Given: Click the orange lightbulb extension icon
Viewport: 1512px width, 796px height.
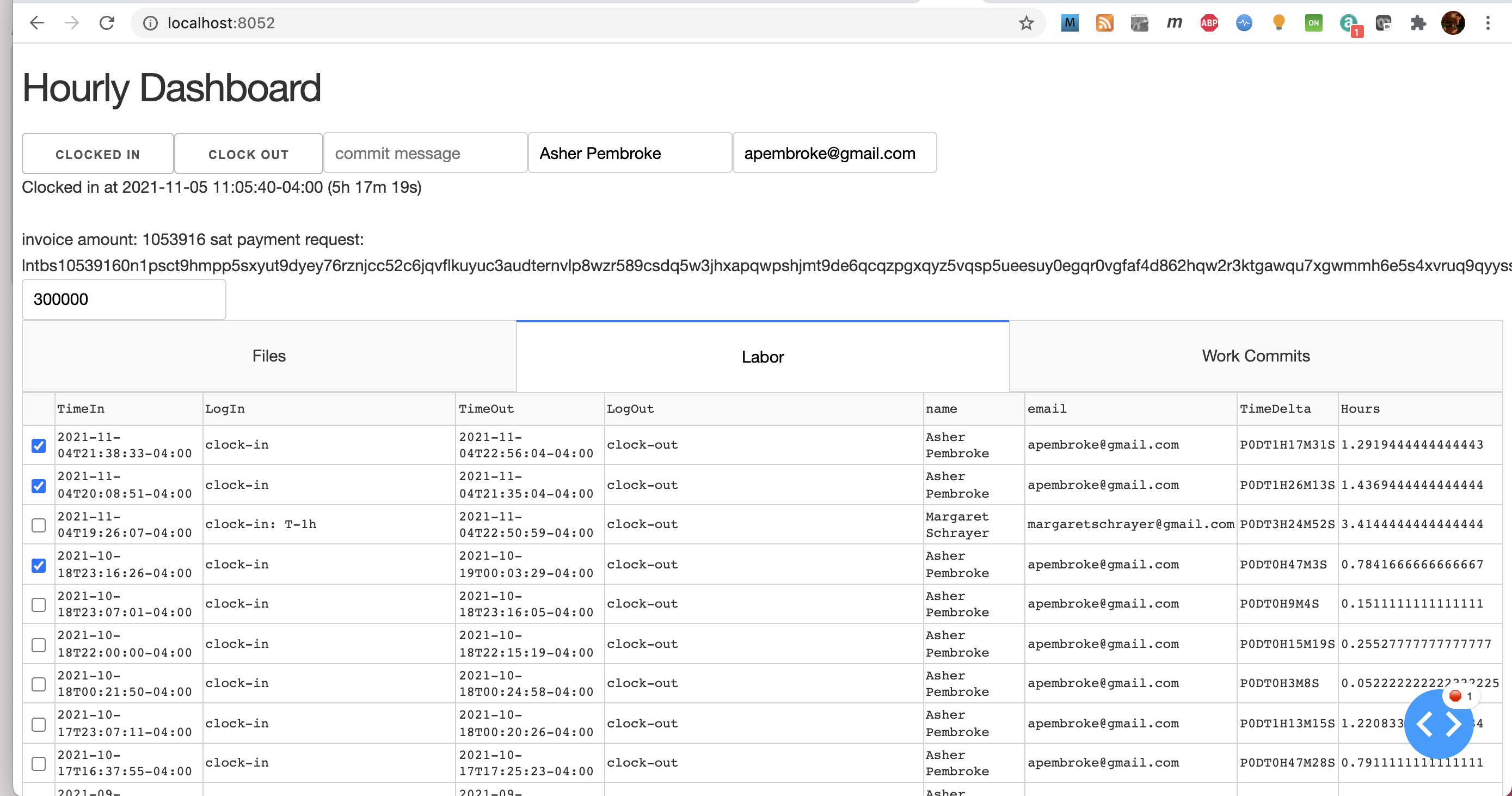Looking at the screenshot, I should [1279, 23].
